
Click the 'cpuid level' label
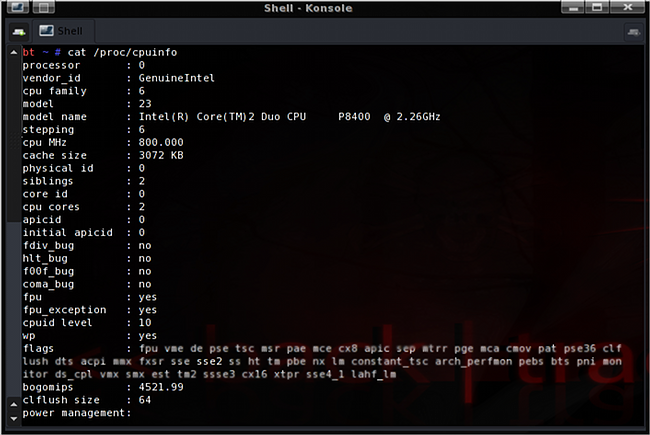click(57, 323)
